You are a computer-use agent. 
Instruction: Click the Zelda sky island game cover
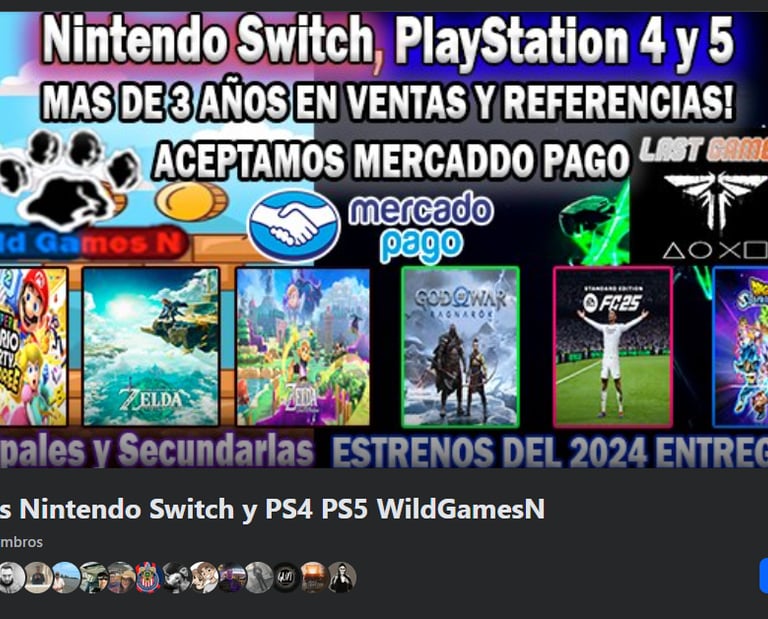coord(151,347)
